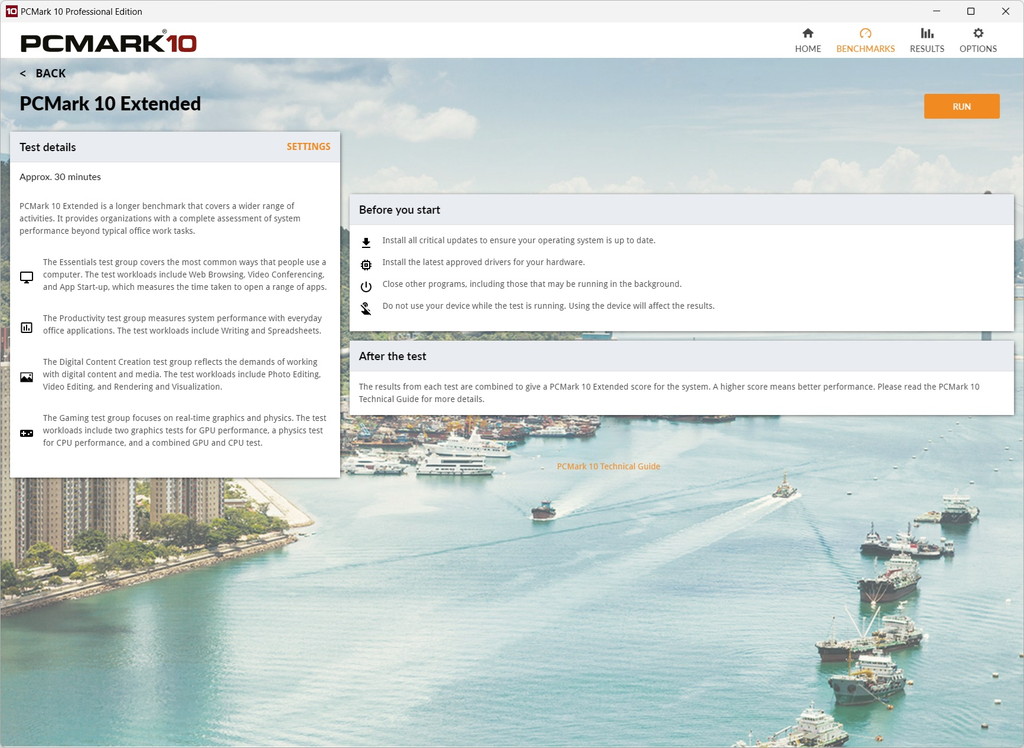Click the Gaming test group description
1024x748 pixels.
coord(185,430)
